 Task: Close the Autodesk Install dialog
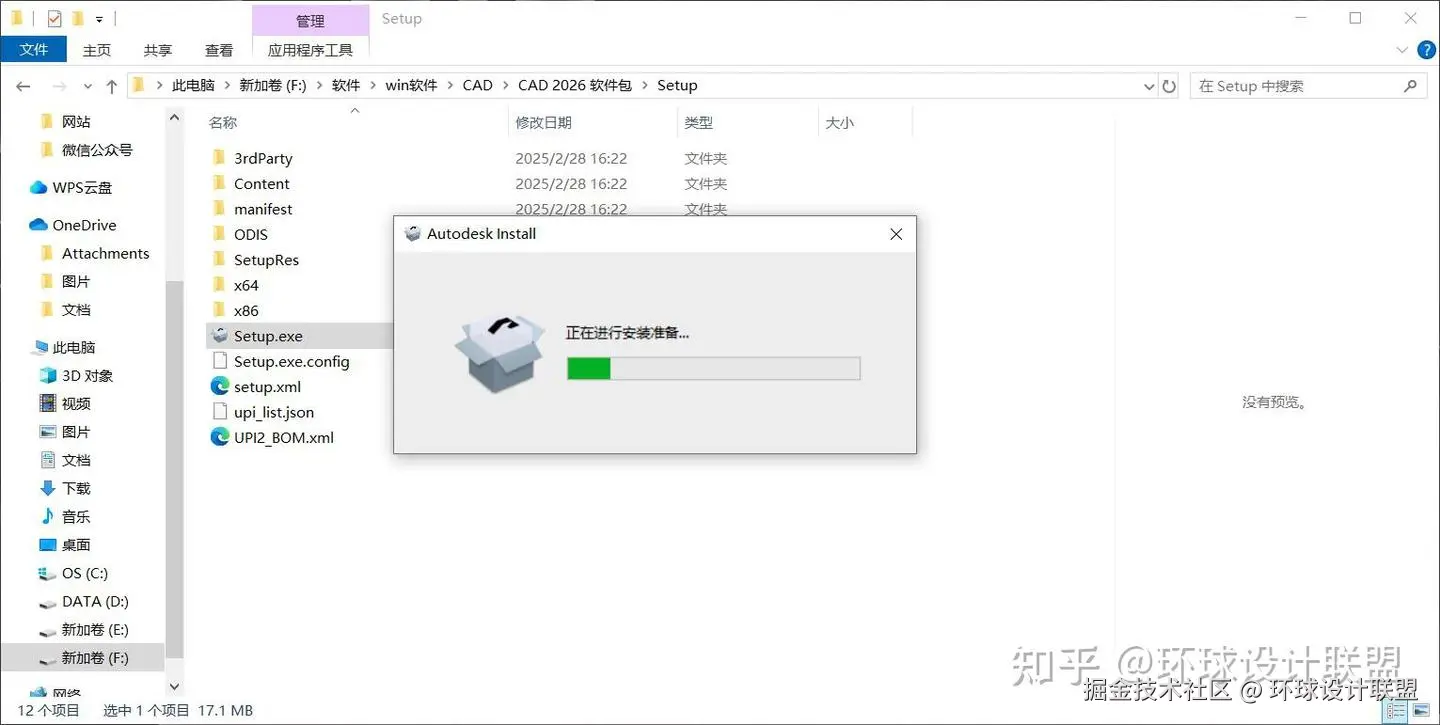pyautogui.click(x=896, y=234)
